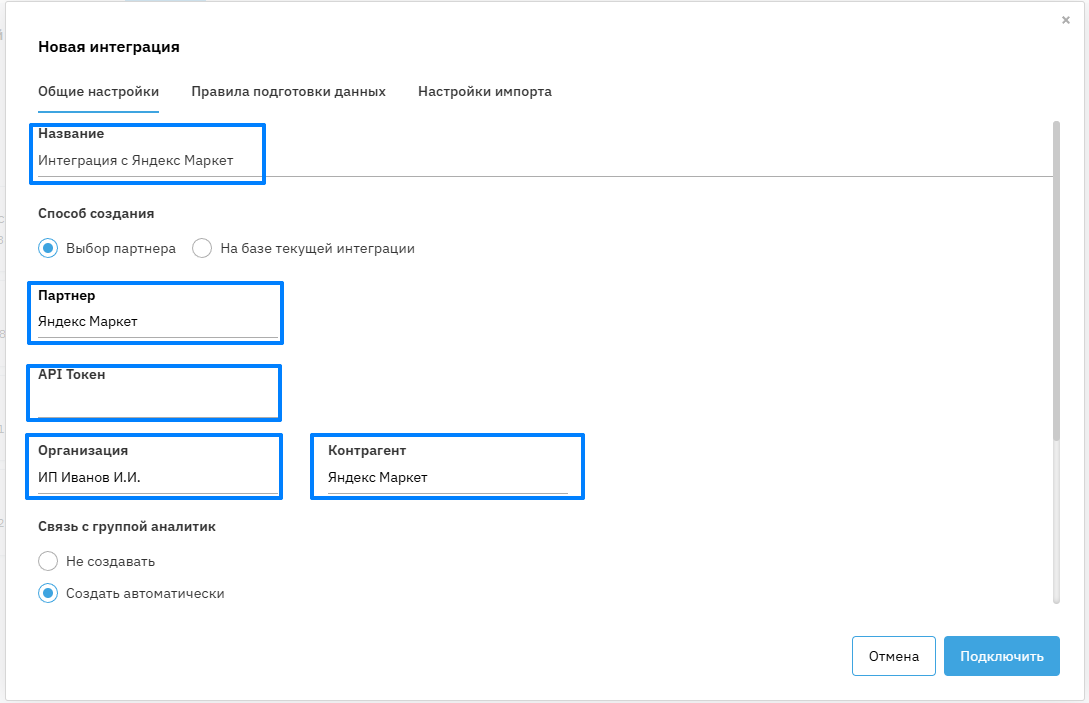The image size is (1089, 703).
Task: Enable the Создать автоматически option
Action: pos(48,593)
